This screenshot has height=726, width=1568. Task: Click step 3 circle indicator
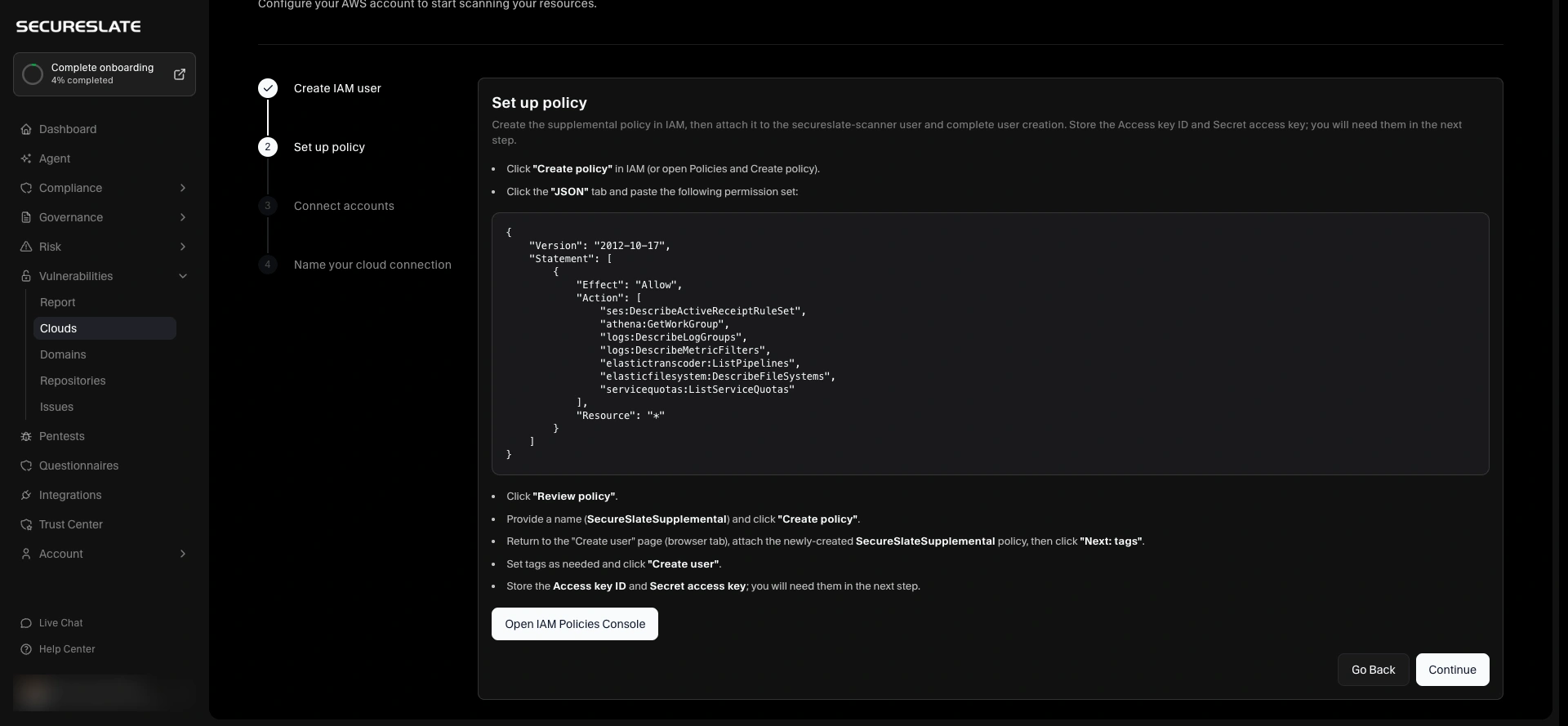268,206
